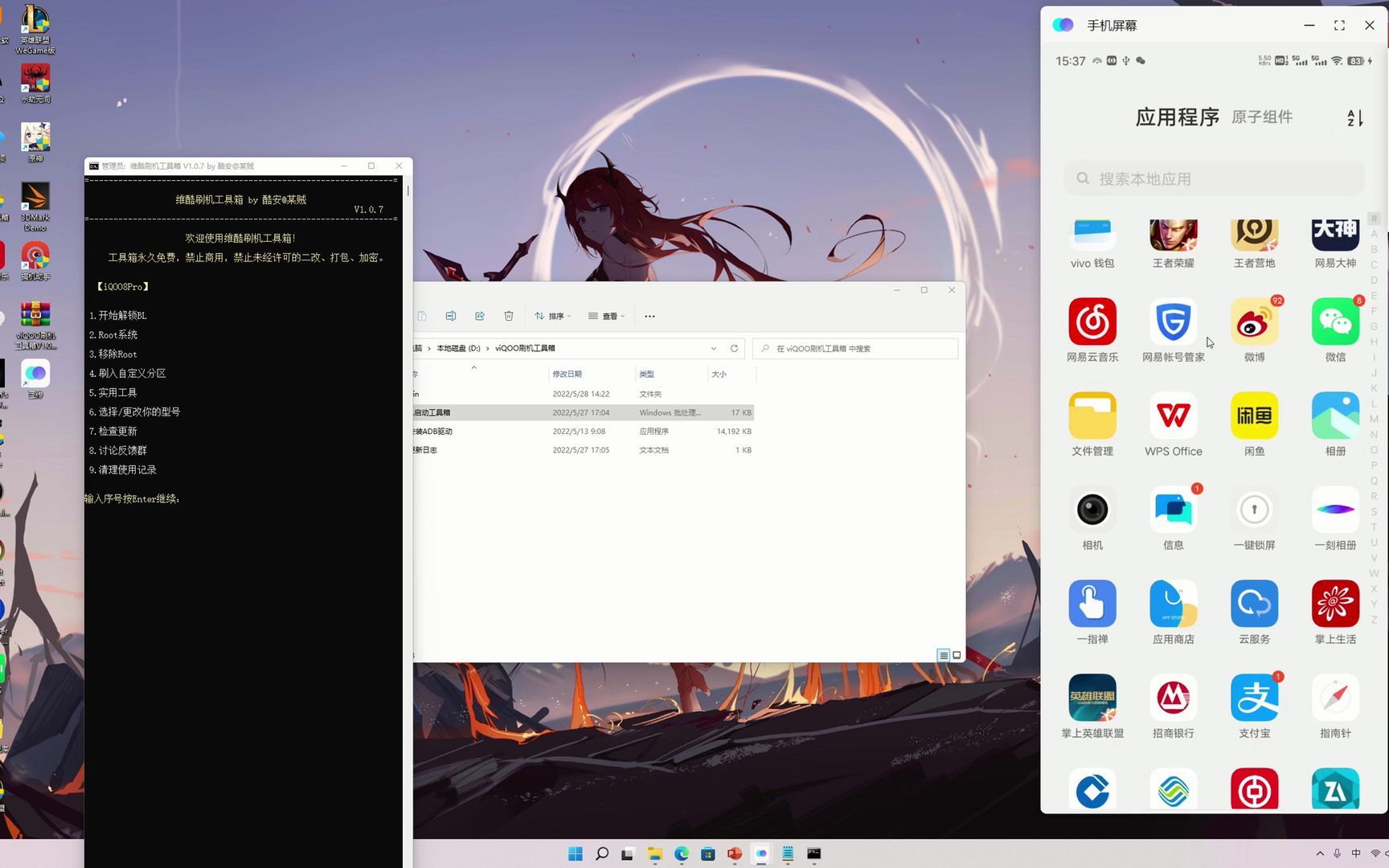Open 信息 messages app
Image resolution: width=1389 pixels, height=868 pixels.
point(1174,510)
